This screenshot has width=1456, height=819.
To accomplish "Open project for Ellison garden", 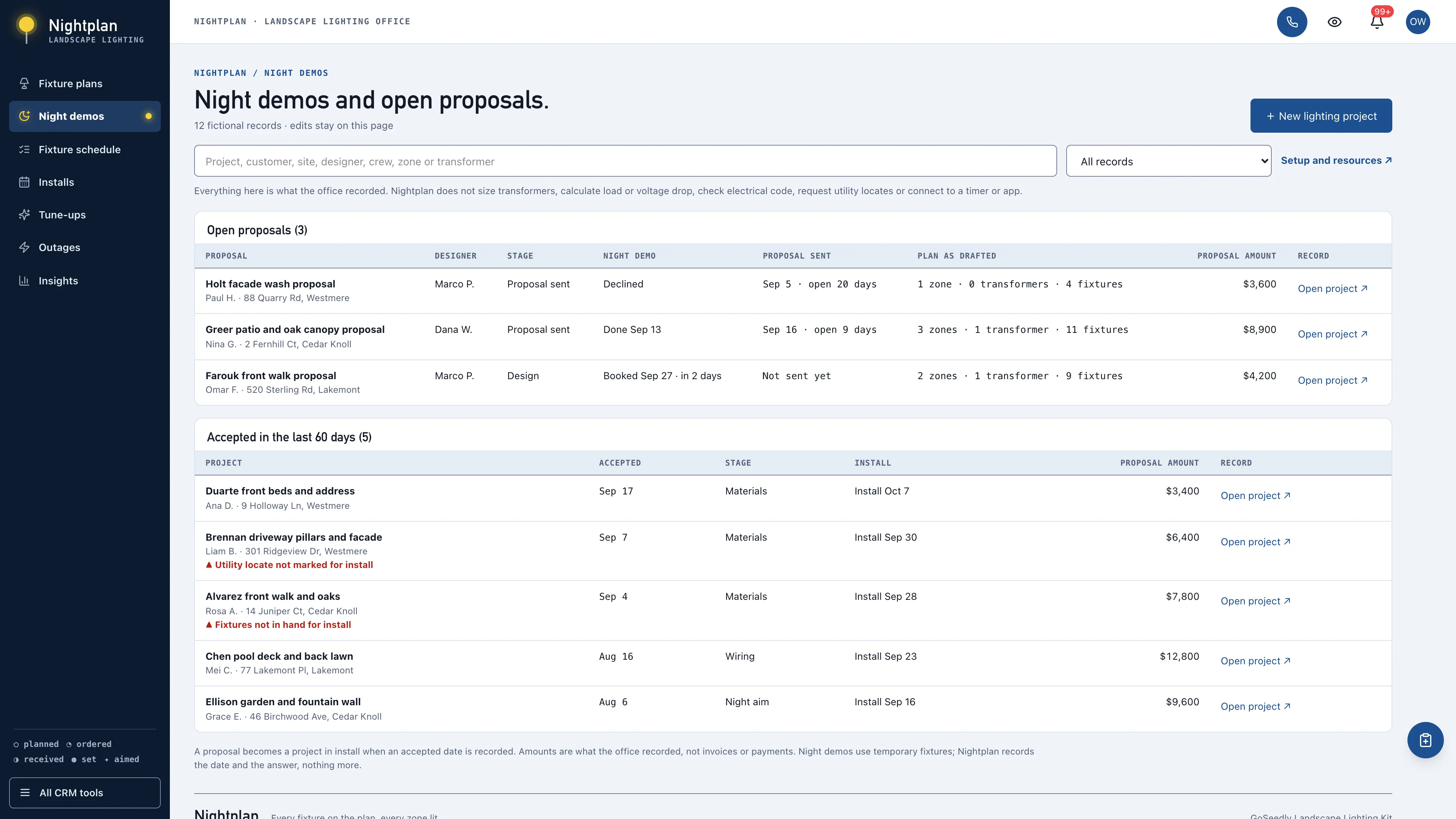I will (1255, 706).
